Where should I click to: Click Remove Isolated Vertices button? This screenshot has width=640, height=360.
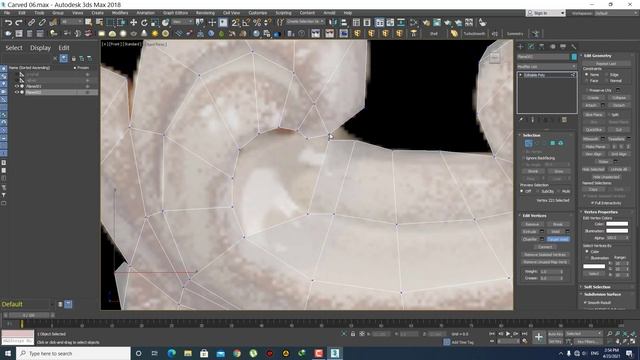(545, 255)
